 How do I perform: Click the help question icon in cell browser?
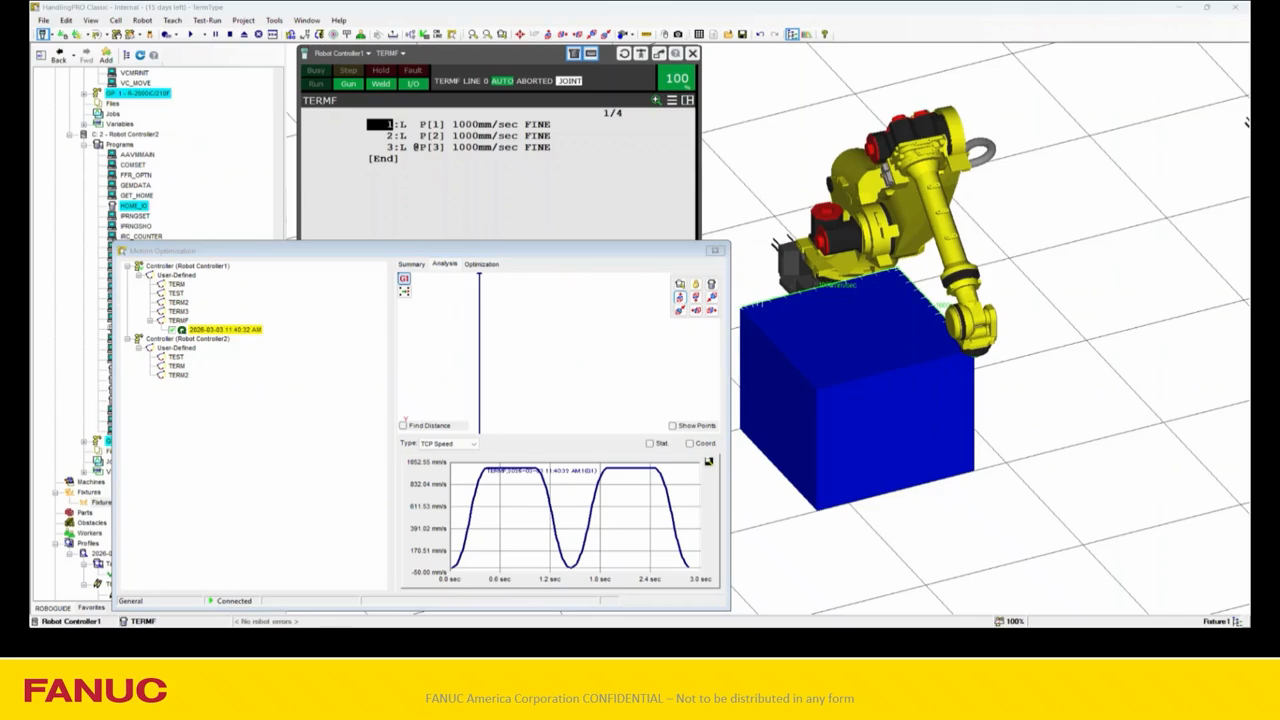pos(153,55)
